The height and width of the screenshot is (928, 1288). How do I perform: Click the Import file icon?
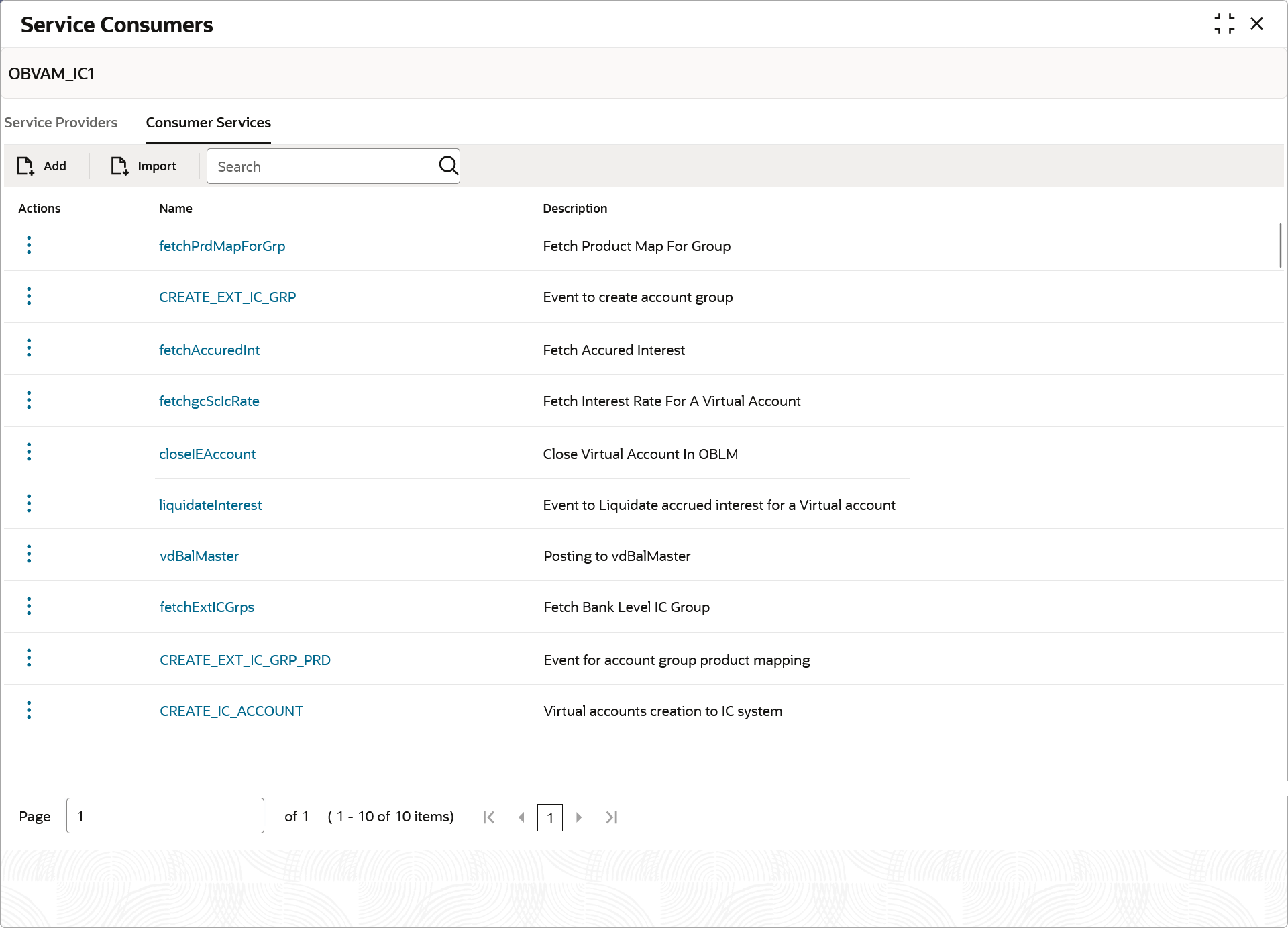[119, 166]
